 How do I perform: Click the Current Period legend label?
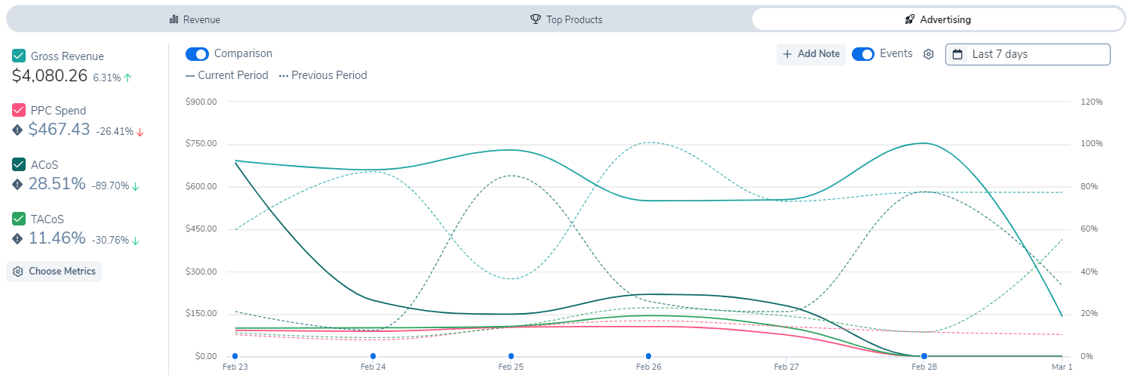227,75
